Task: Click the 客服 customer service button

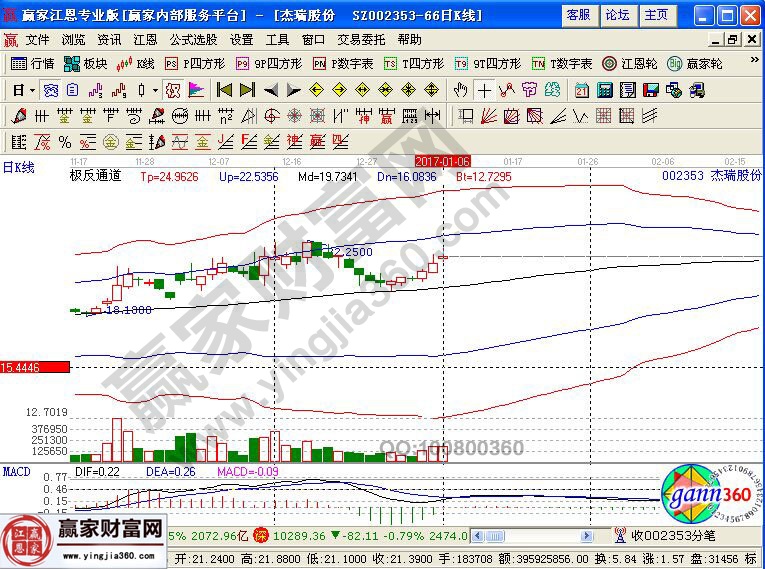Action: click(x=577, y=15)
